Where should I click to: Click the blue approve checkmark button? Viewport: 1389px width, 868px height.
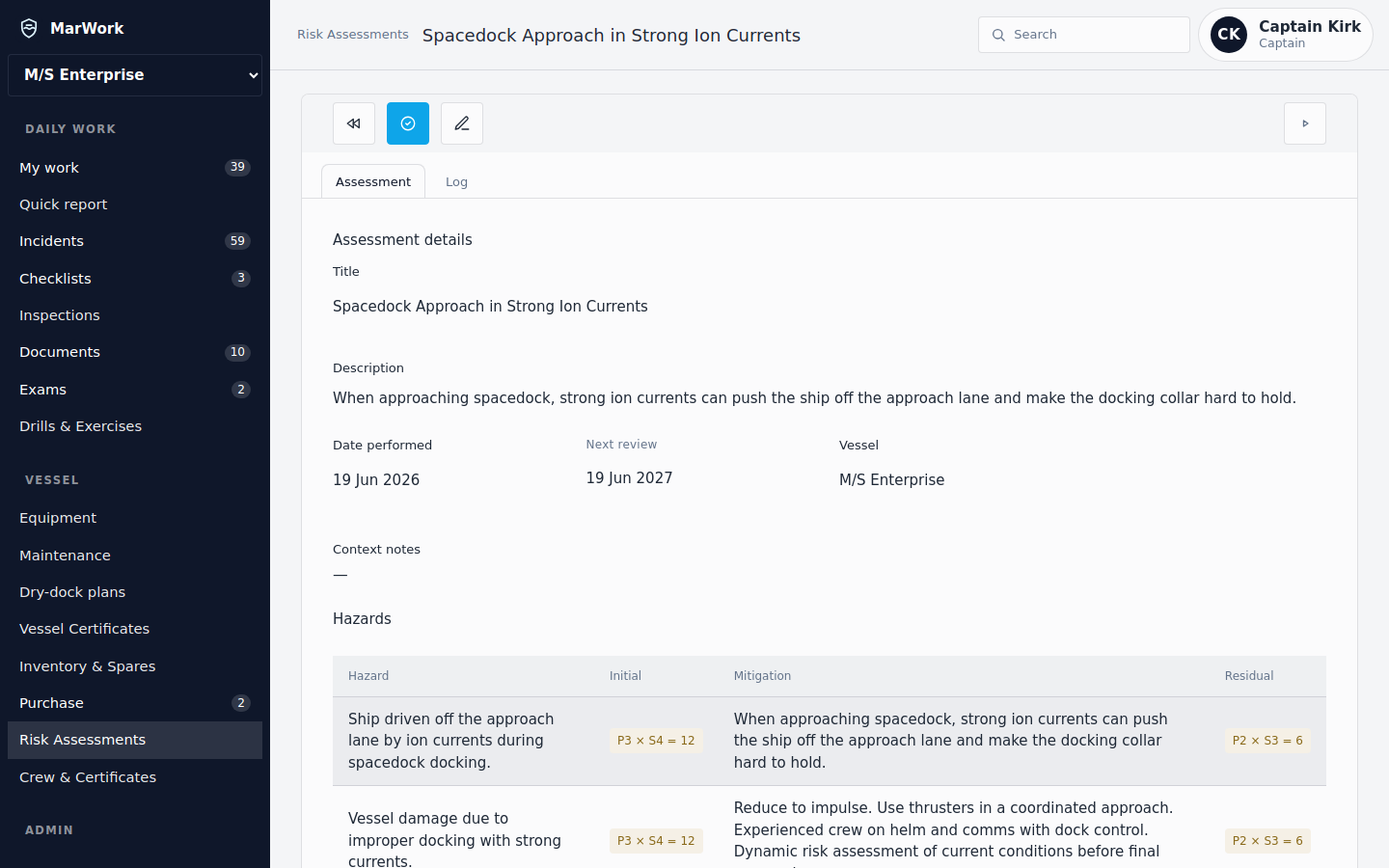(x=408, y=123)
